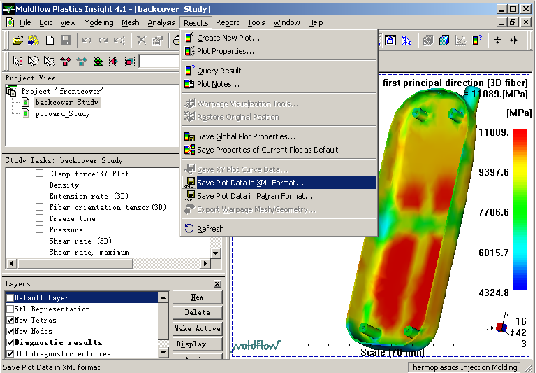The height and width of the screenshot is (373, 536).
Task: Click the Create New Plot menu icon
Action: point(189,38)
